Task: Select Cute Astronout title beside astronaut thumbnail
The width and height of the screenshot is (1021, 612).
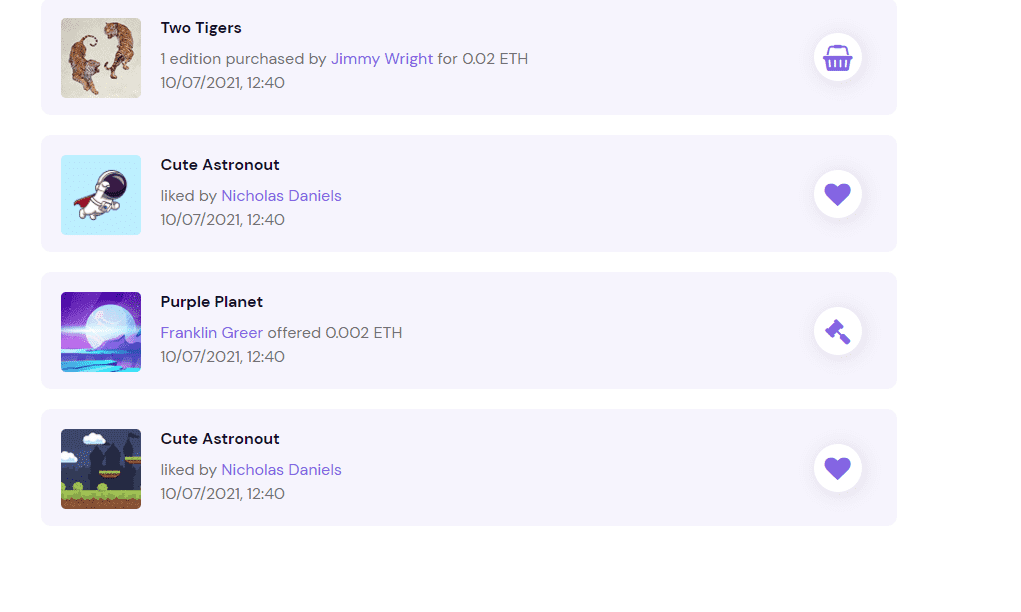Action: point(220,165)
